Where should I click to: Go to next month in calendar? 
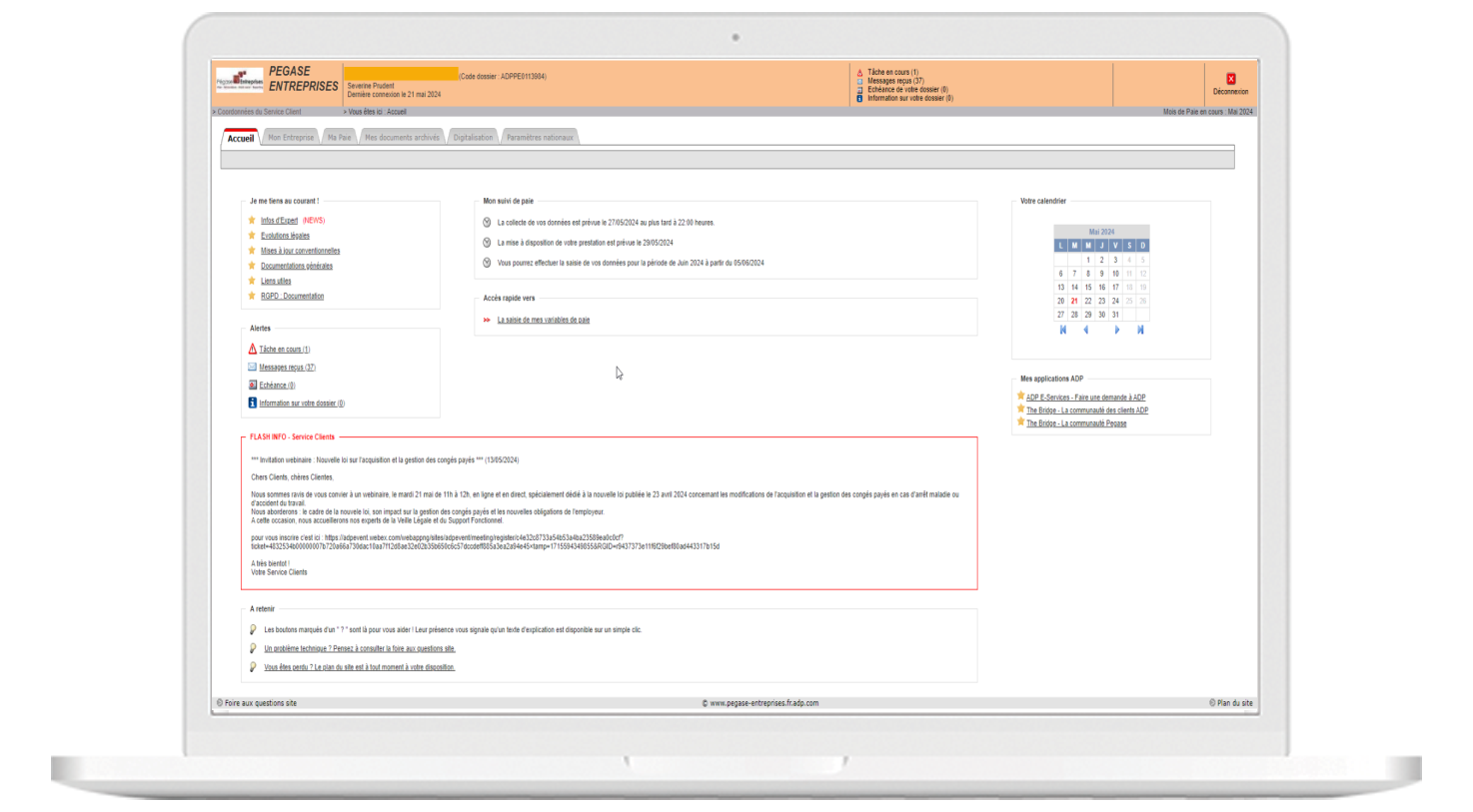click(1116, 330)
